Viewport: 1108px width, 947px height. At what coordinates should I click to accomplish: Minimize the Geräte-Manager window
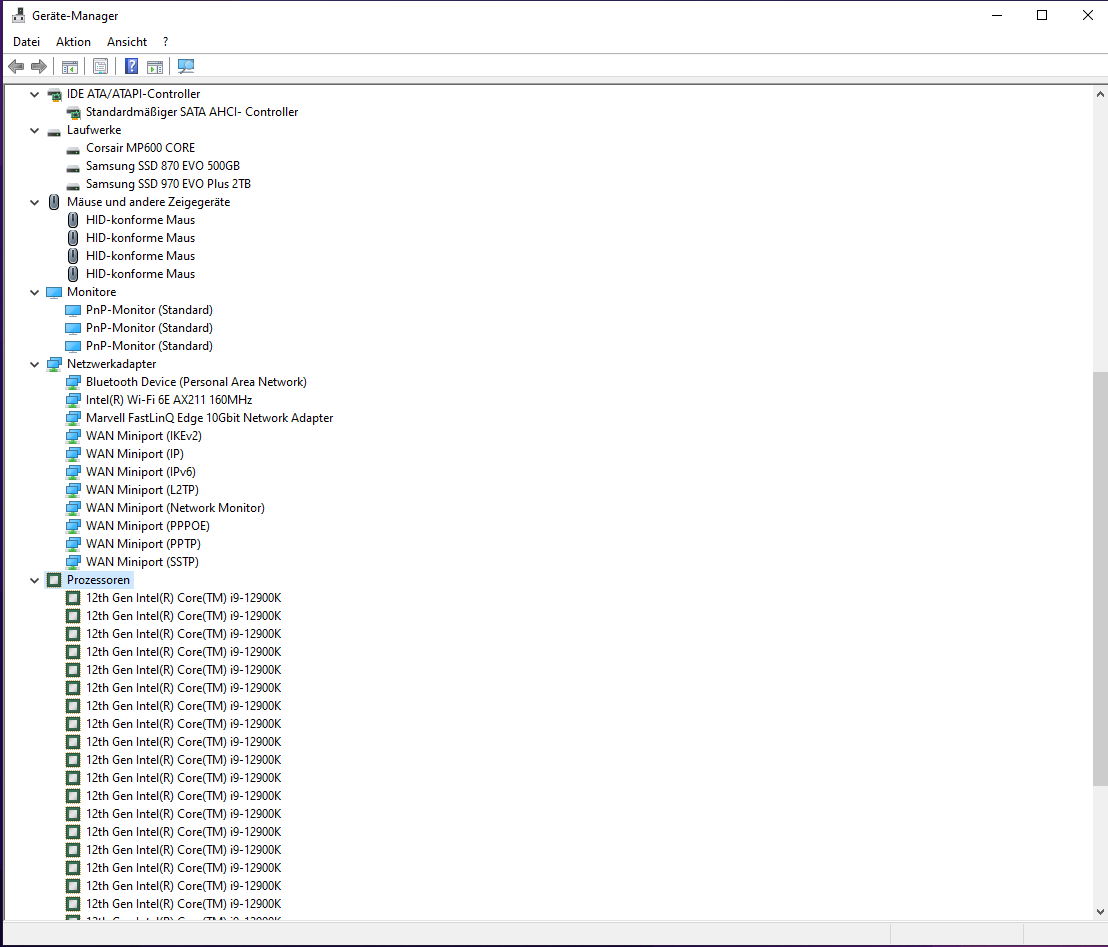(x=997, y=16)
